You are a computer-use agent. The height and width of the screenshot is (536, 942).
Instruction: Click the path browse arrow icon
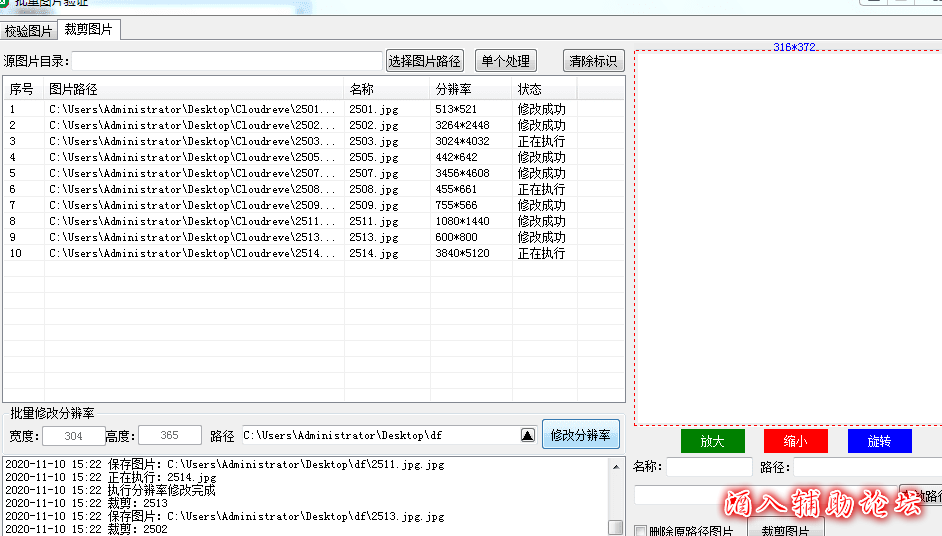tap(528, 435)
